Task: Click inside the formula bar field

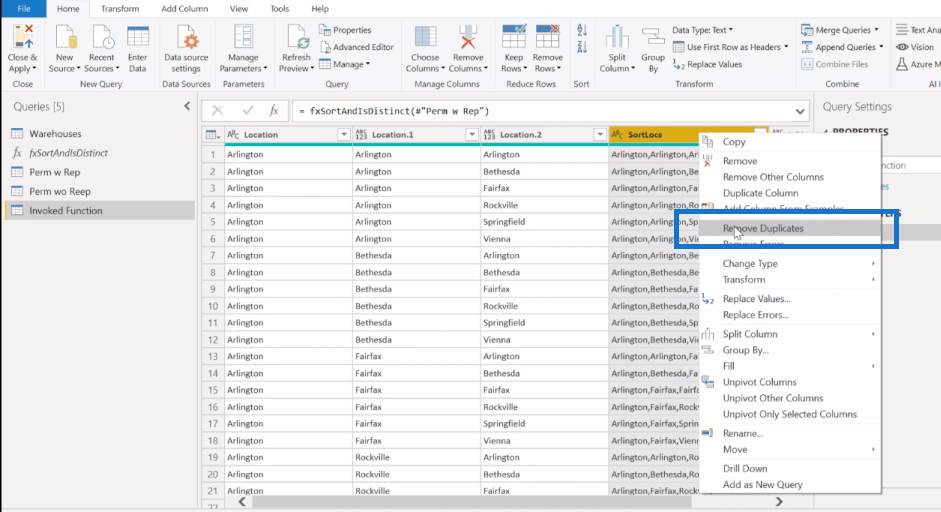Action: [543, 111]
